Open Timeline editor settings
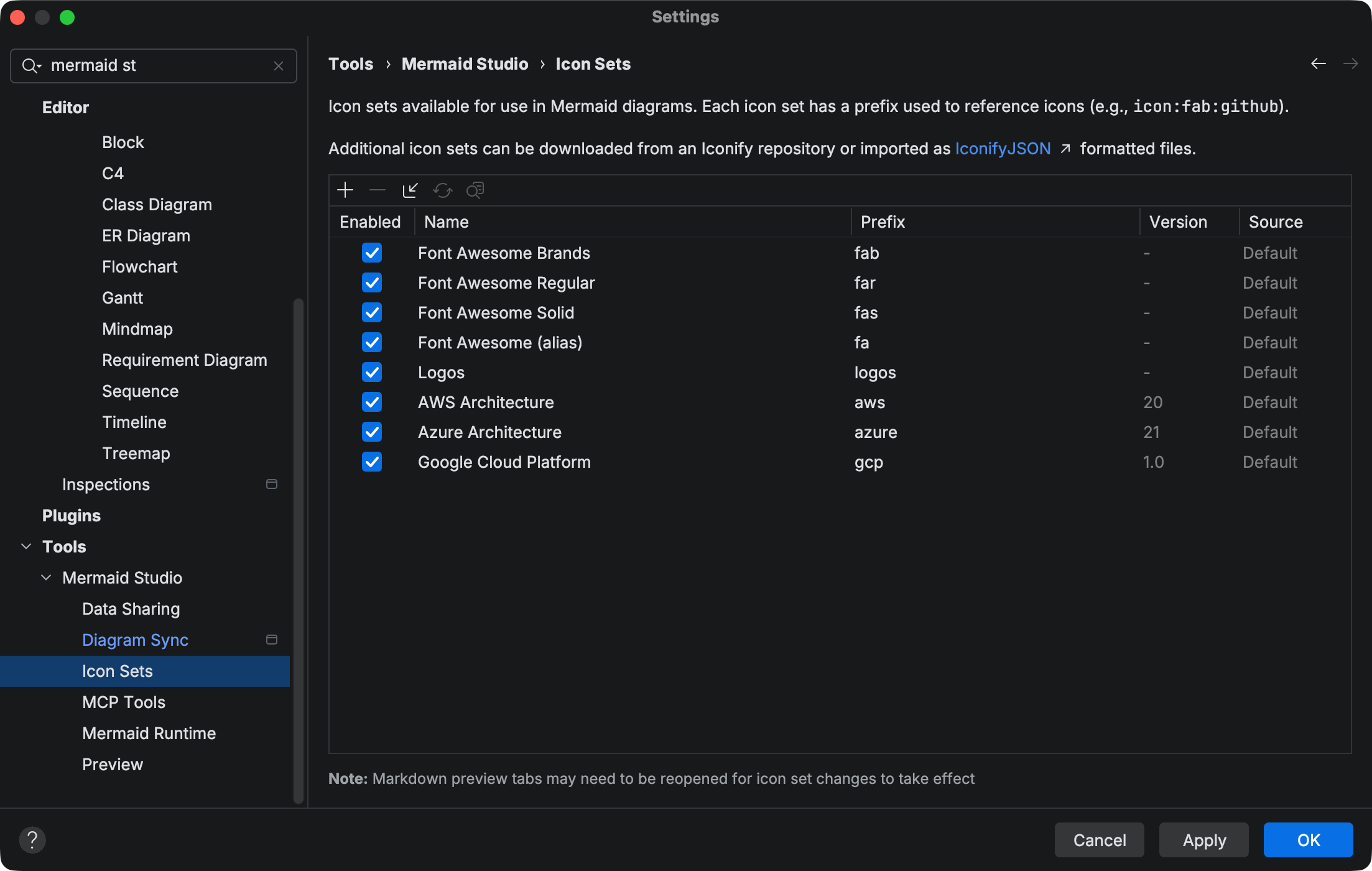 [134, 422]
